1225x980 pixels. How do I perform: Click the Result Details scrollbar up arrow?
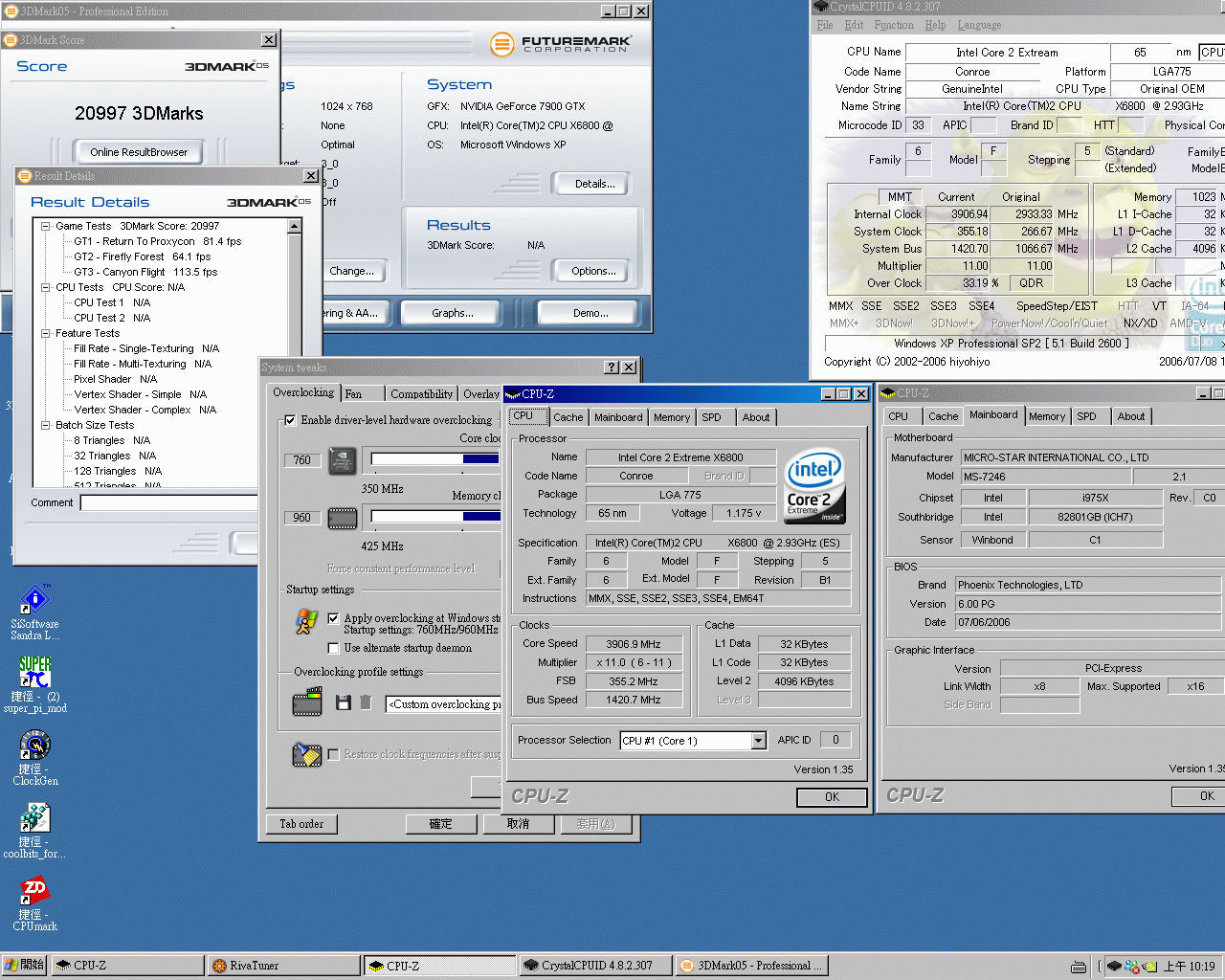(294, 226)
